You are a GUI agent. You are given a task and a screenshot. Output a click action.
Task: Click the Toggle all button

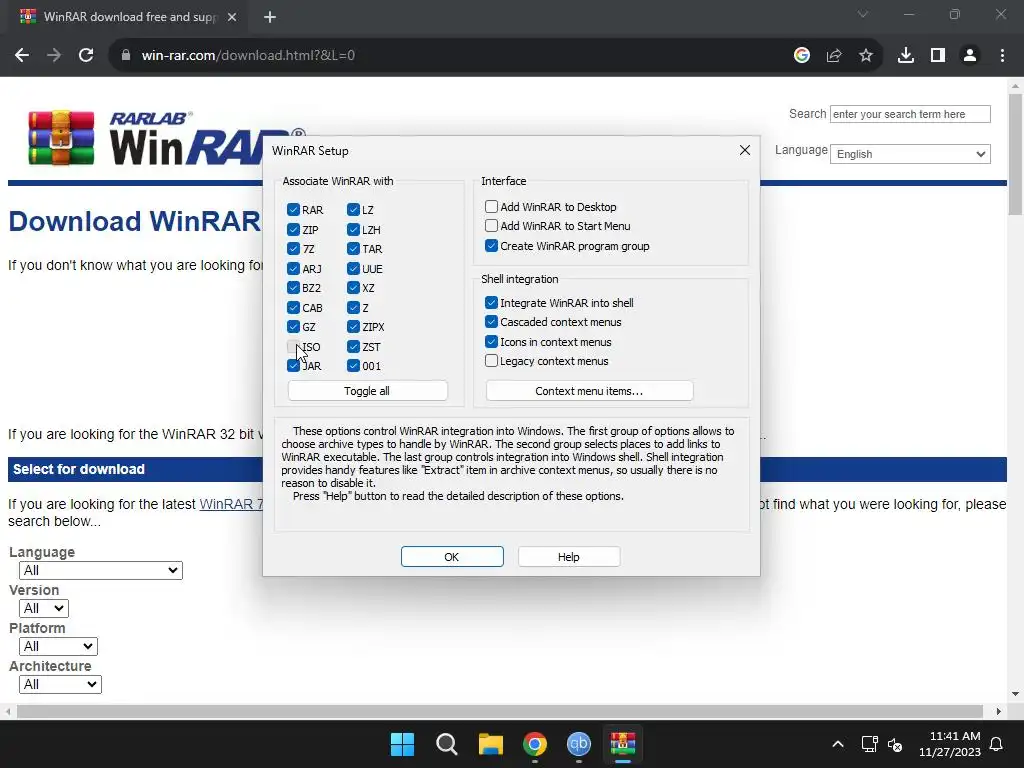pos(368,391)
